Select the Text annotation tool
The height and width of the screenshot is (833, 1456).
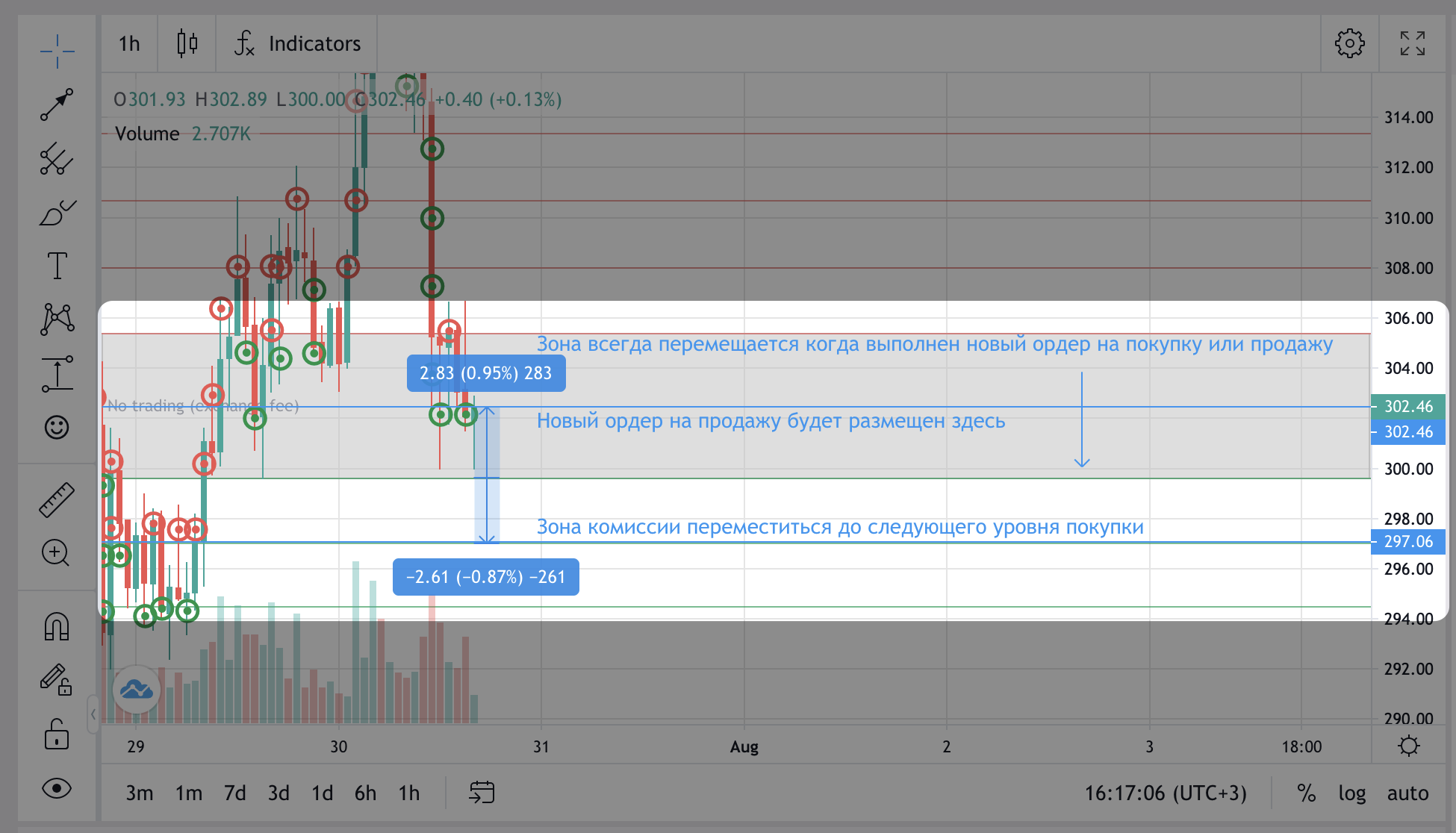coord(57,266)
